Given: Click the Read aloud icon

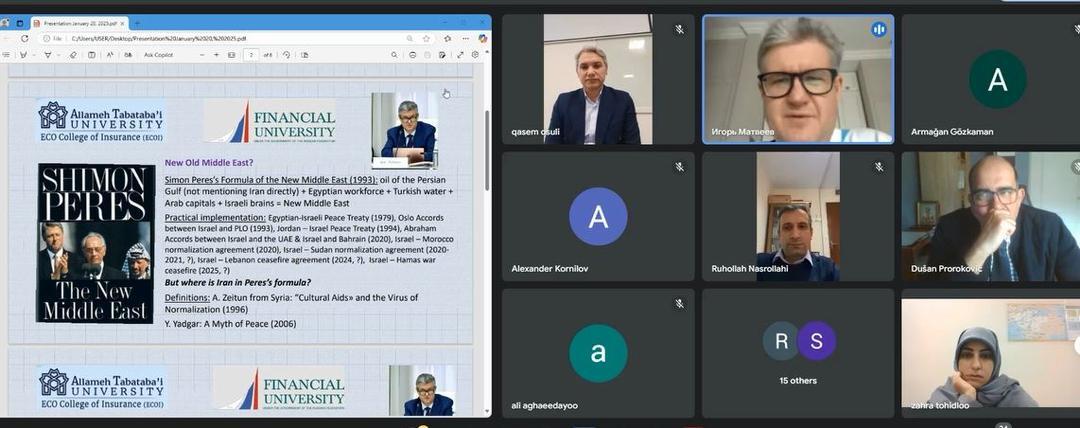Looking at the screenshot, I should (x=110, y=55).
